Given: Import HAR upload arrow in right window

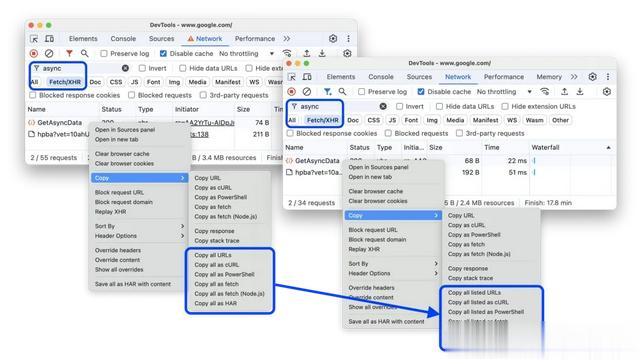Looking at the screenshot, I should pos(564,92).
